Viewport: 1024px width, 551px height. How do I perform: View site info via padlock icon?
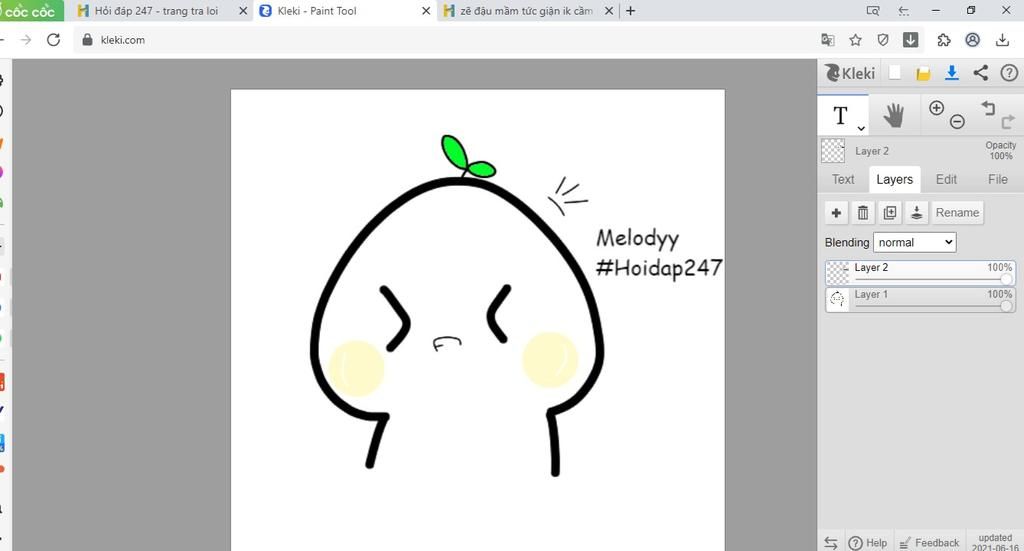pyautogui.click(x=88, y=40)
